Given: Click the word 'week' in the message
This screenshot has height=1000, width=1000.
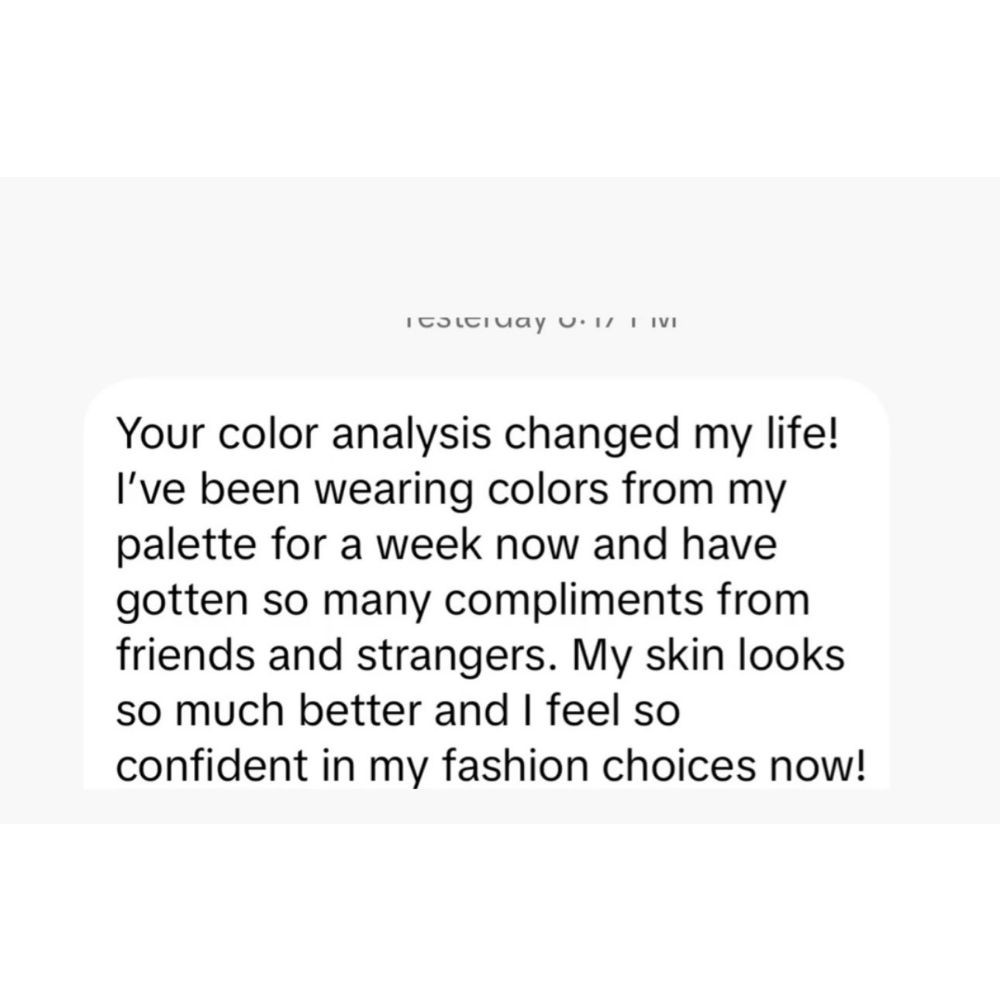Looking at the screenshot, I should 429,546.
